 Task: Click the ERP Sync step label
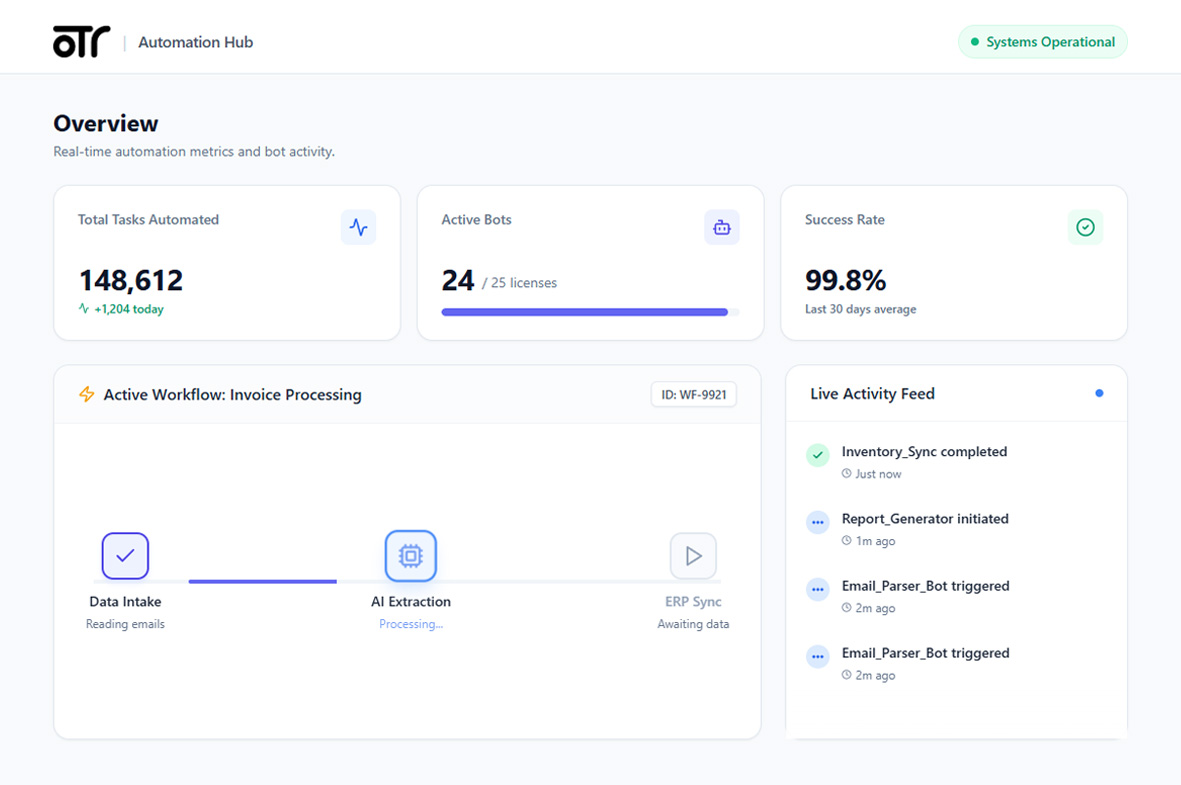[x=693, y=602]
